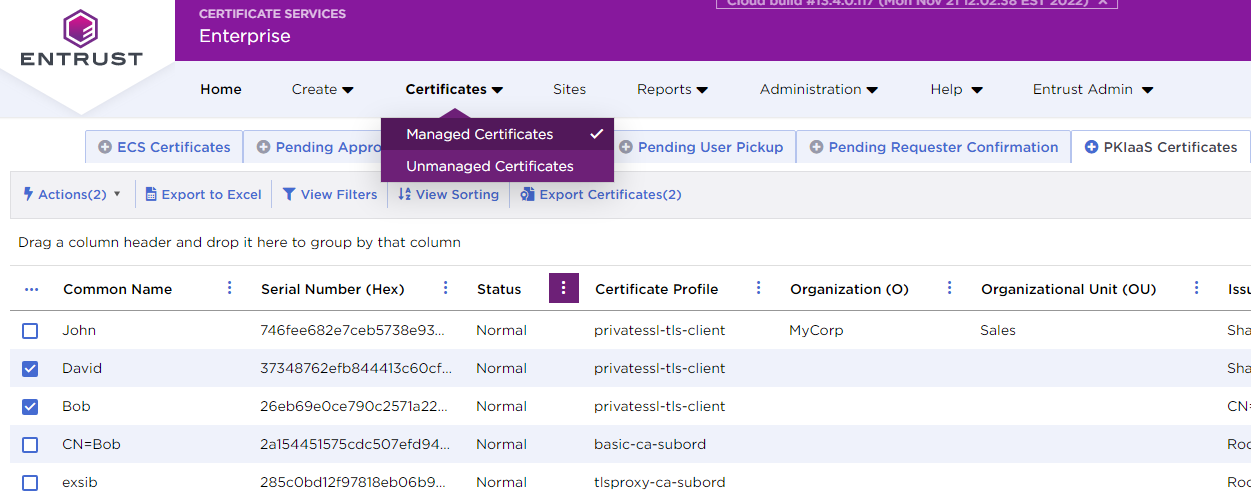Open Common Name column options menu
The width and height of the screenshot is (1251, 499).
tap(229, 289)
